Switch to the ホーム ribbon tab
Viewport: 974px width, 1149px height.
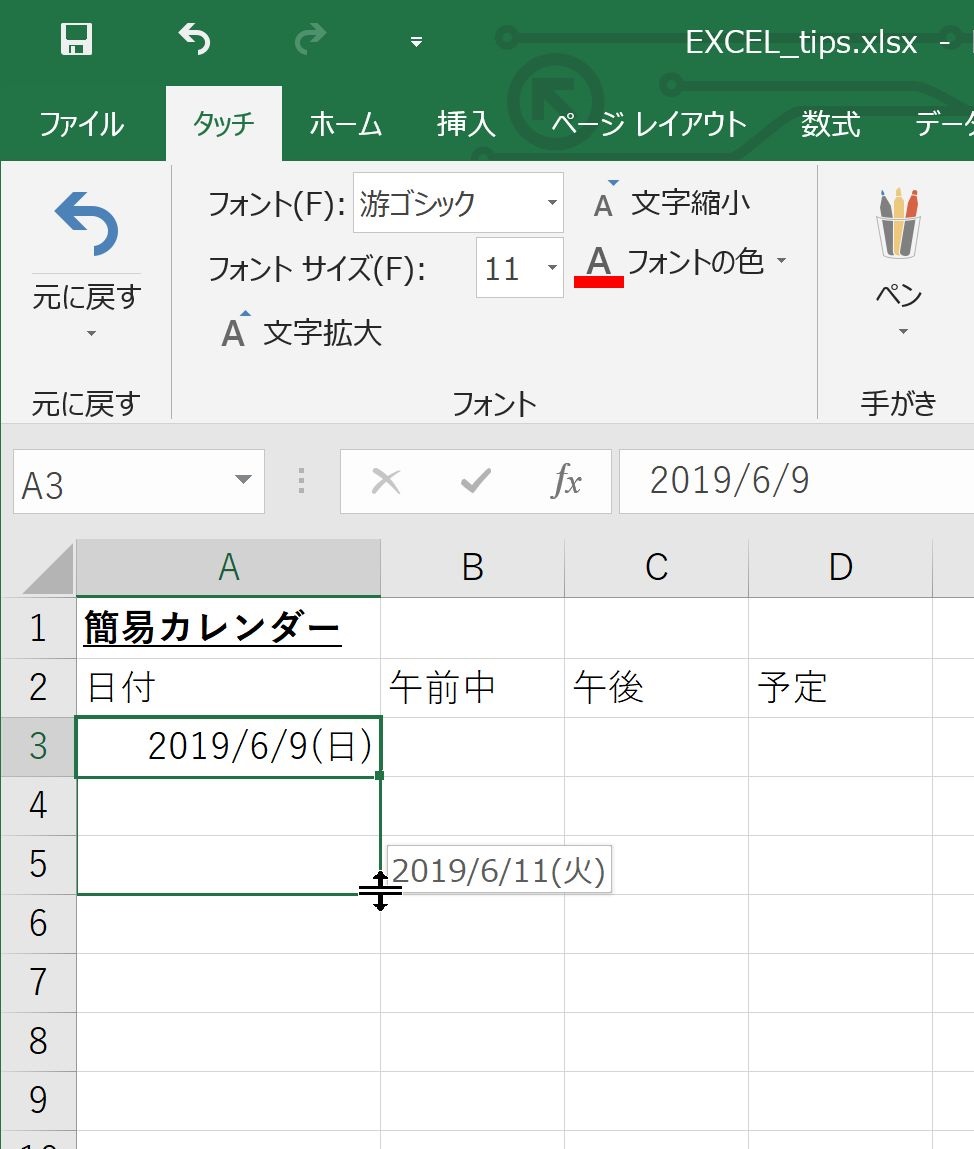point(345,124)
